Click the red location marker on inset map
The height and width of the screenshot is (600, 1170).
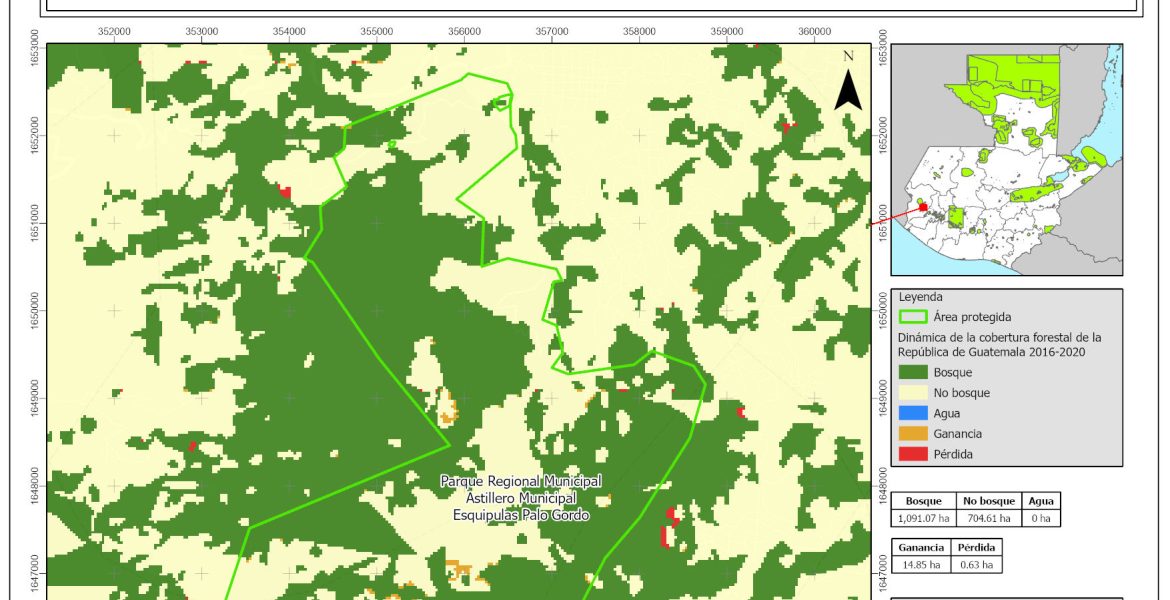(x=923, y=207)
